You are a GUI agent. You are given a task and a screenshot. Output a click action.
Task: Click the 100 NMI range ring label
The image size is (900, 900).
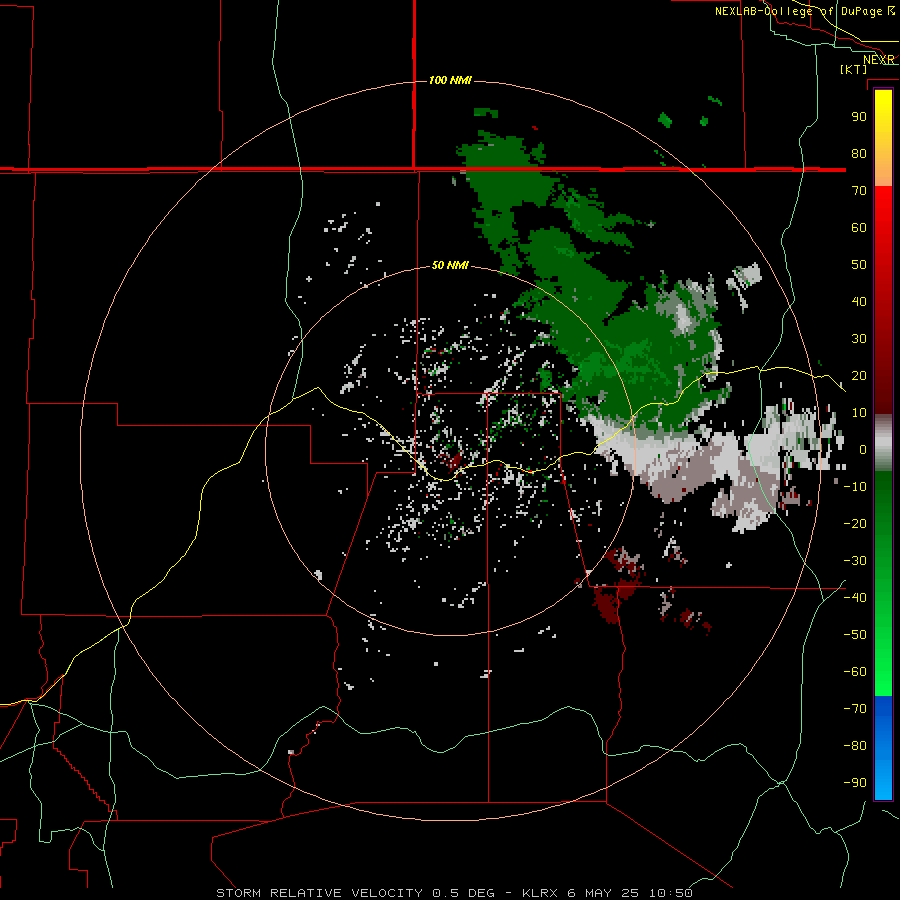pos(450,80)
